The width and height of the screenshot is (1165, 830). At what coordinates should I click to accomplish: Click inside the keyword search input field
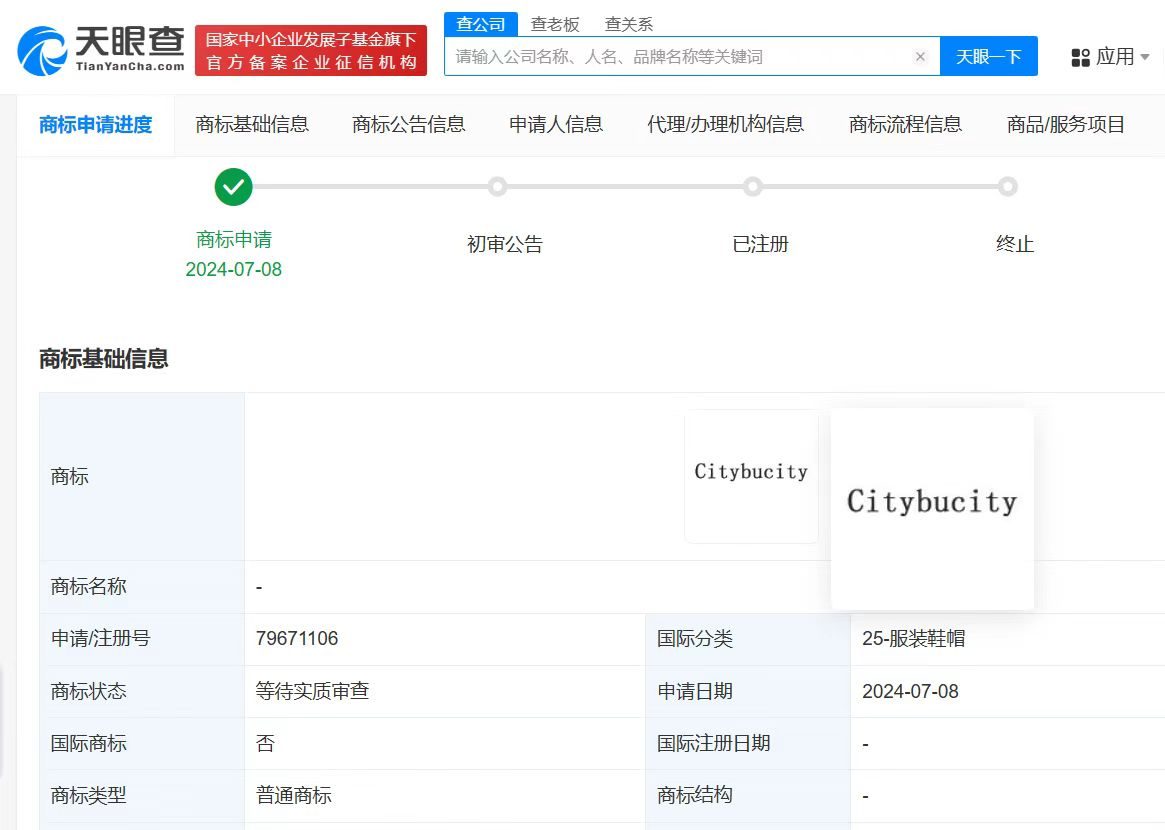[680, 57]
